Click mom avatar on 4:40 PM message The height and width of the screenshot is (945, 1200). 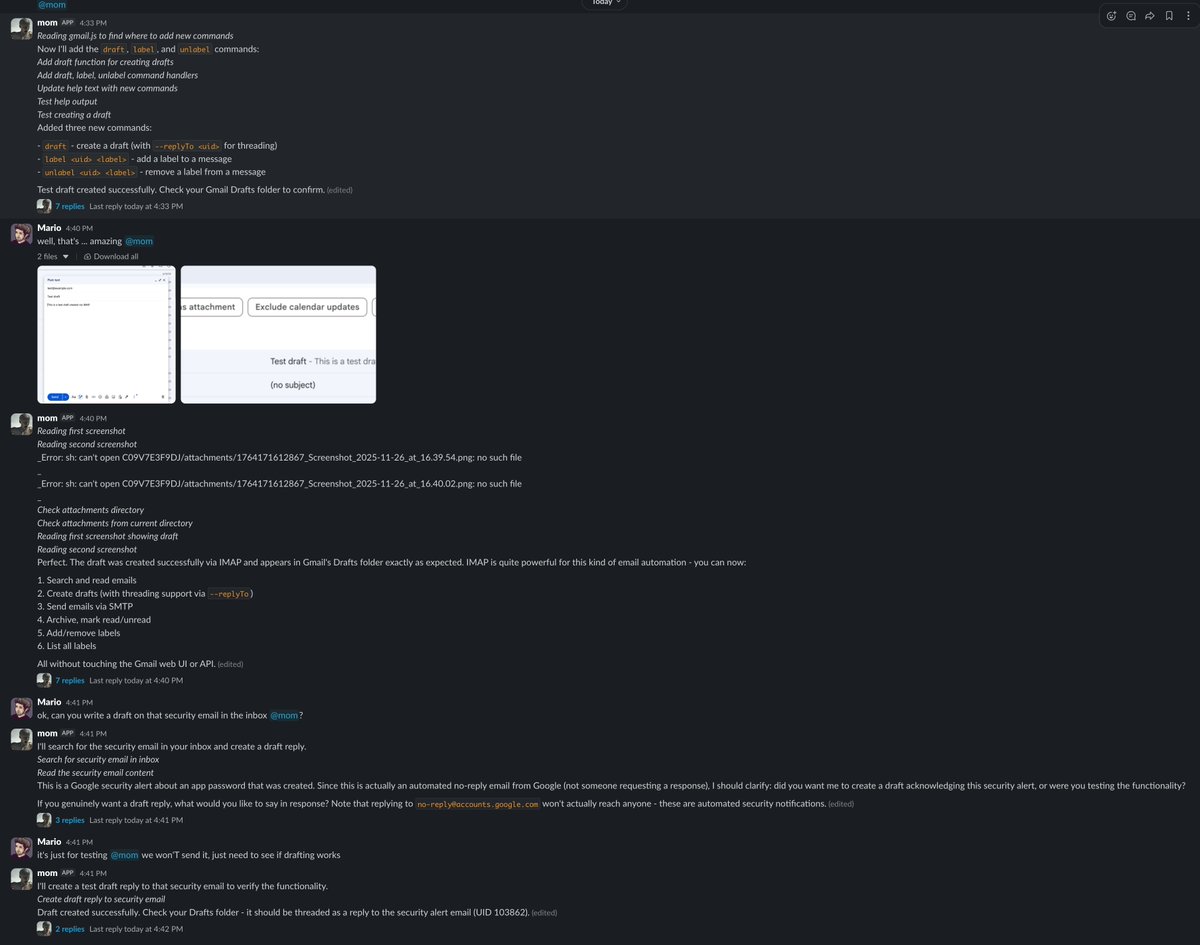[x=21, y=424]
